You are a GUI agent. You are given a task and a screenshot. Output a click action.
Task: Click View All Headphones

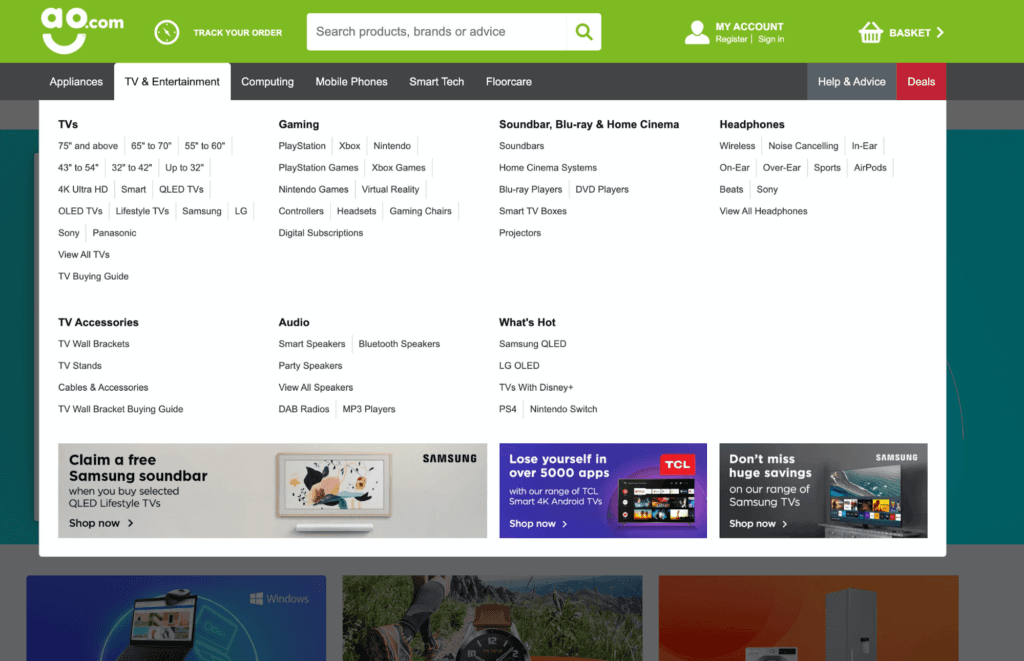(763, 211)
